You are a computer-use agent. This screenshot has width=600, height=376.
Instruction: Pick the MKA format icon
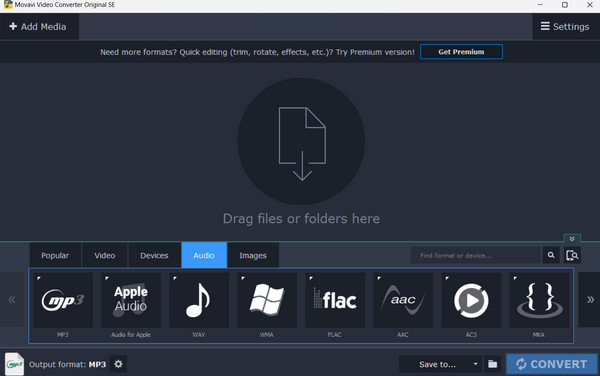coord(540,300)
